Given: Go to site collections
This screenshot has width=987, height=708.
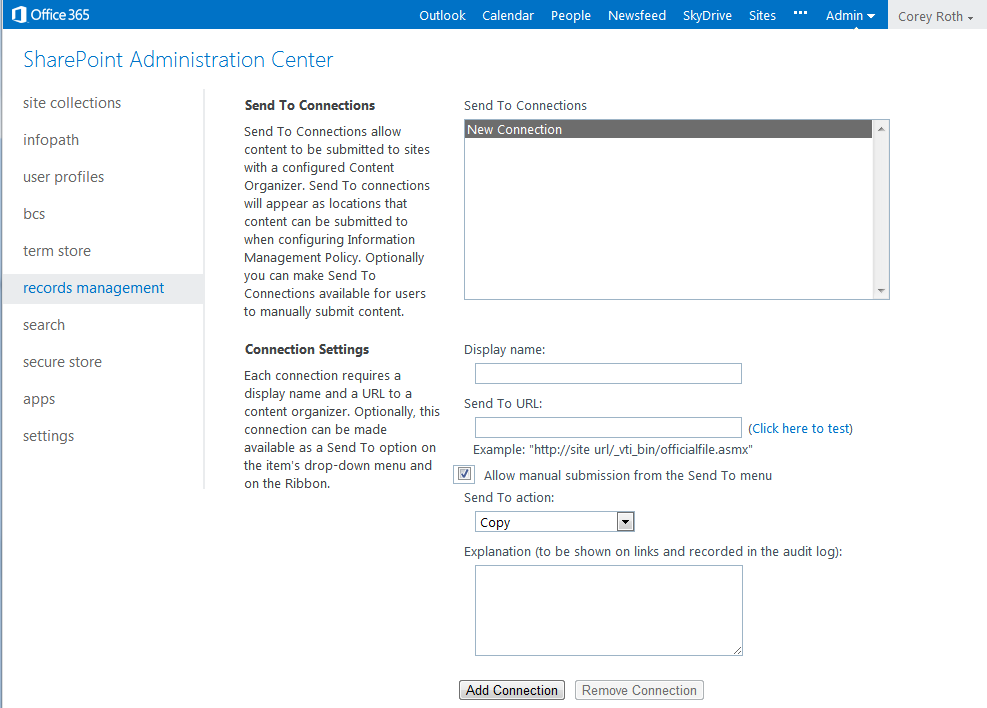Looking at the screenshot, I should point(72,103).
